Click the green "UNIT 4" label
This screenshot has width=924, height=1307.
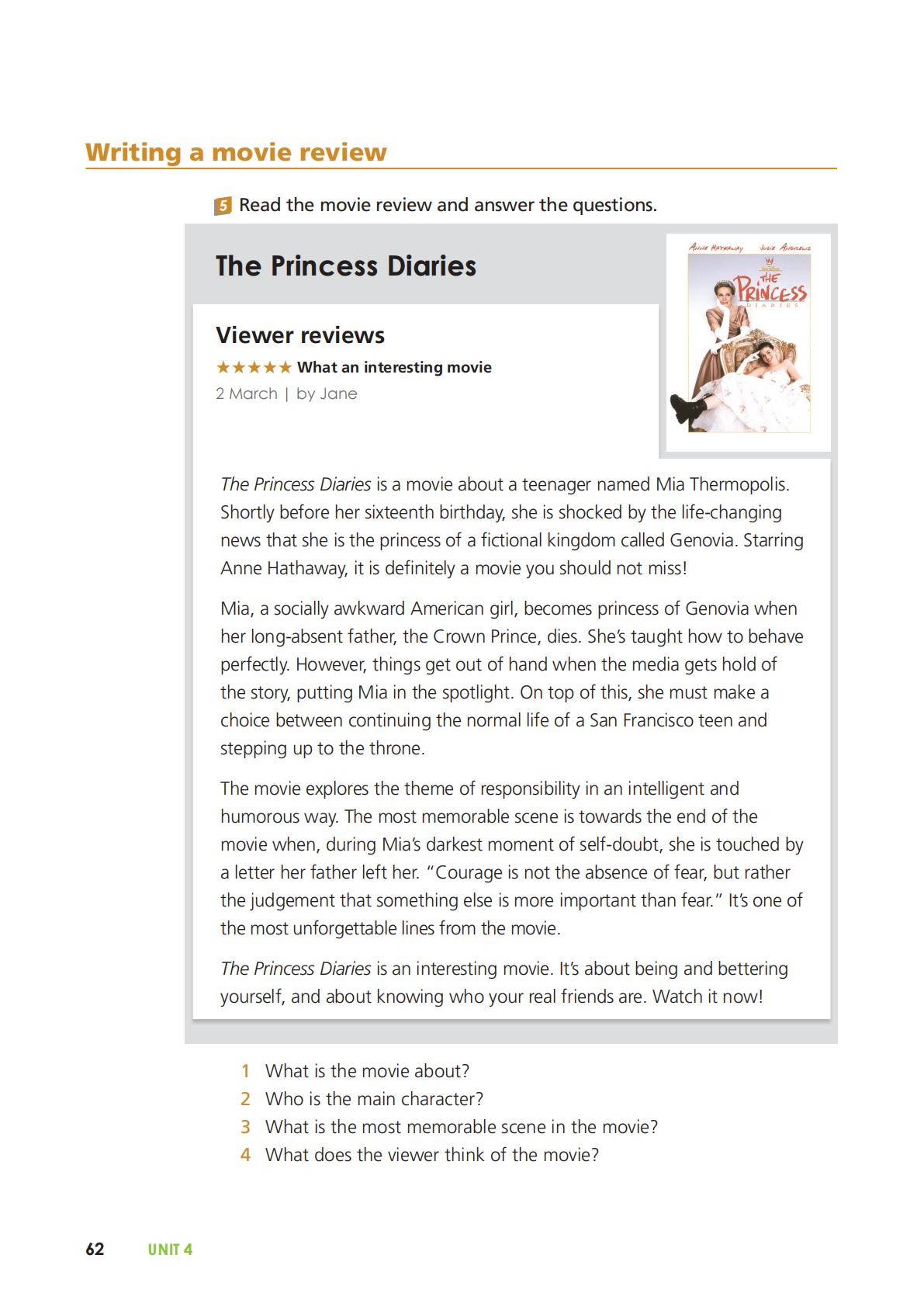point(170,1250)
